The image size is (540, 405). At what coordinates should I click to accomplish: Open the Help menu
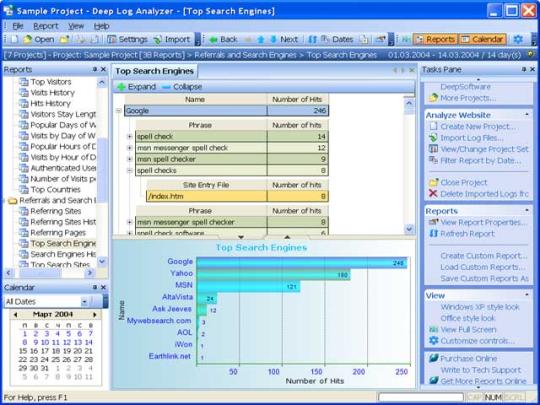tap(102, 26)
